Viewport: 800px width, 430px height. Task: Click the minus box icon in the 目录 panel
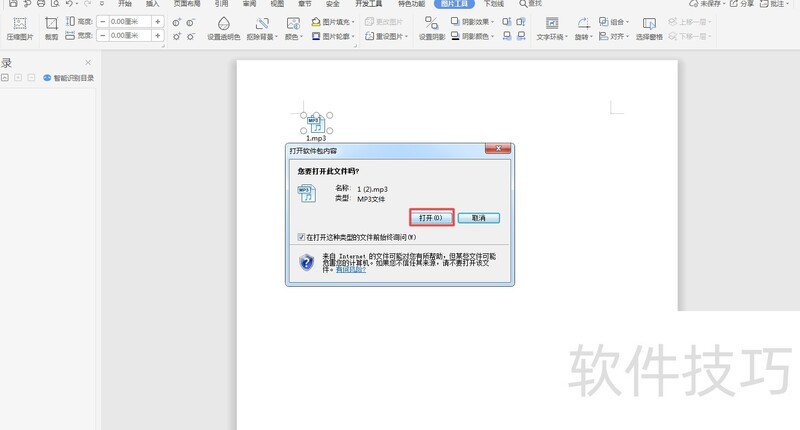31,78
